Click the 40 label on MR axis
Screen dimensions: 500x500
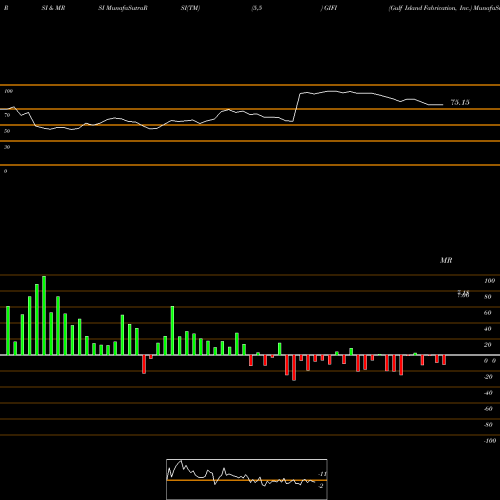[x=488, y=329]
